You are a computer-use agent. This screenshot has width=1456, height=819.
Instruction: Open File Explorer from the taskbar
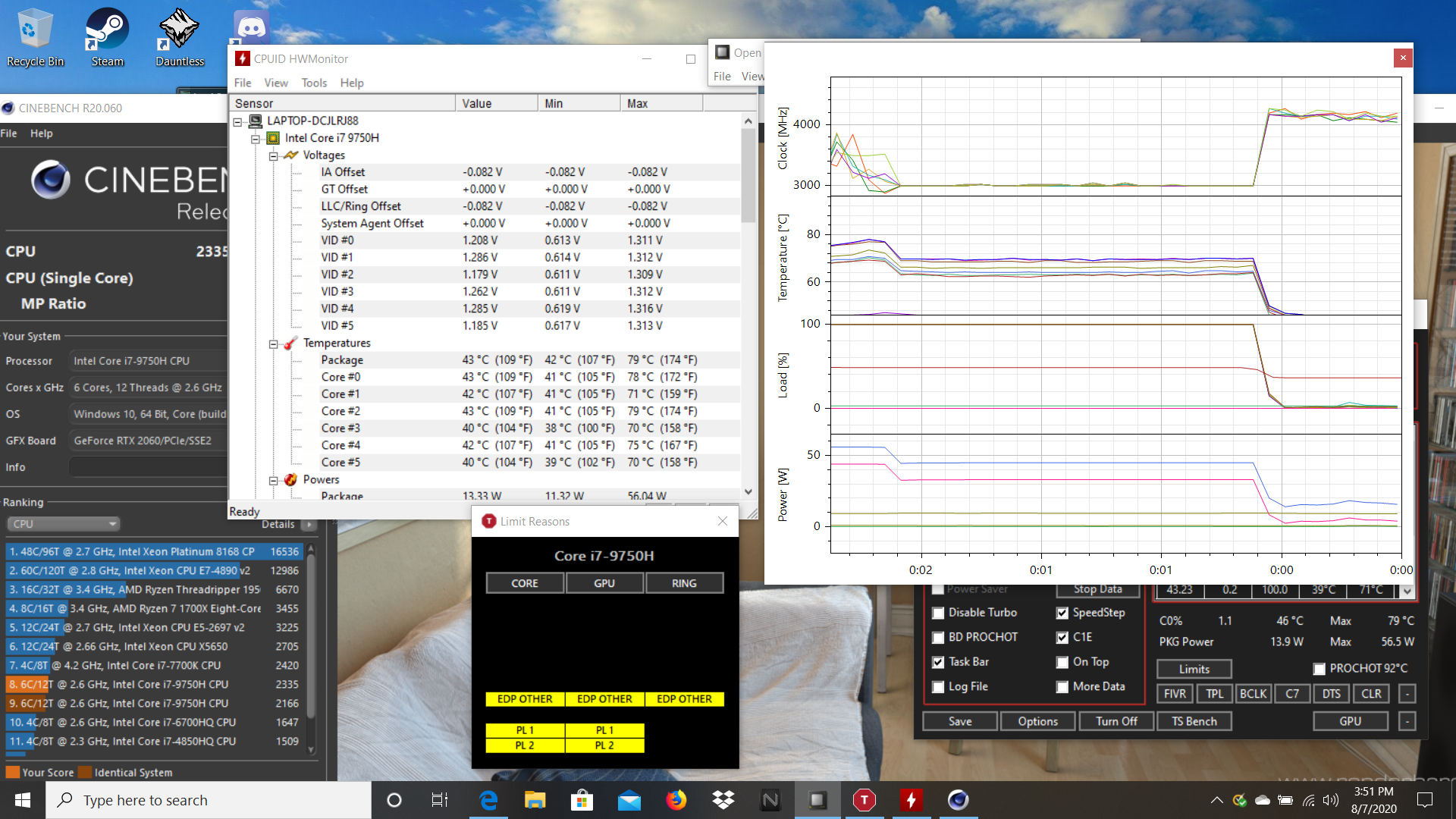pos(535,800)
